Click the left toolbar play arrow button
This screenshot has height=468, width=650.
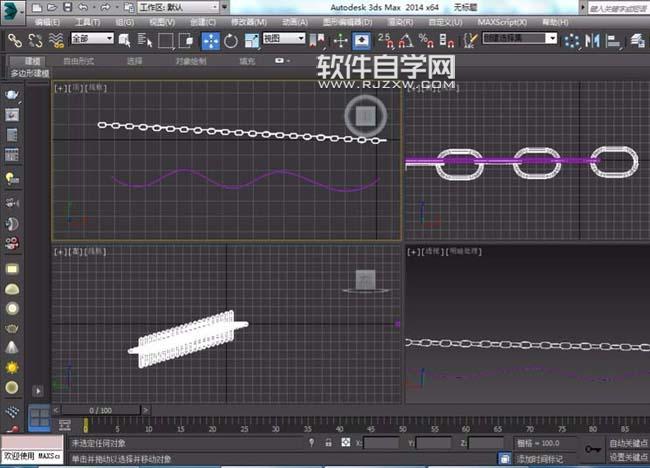point(38,390)
